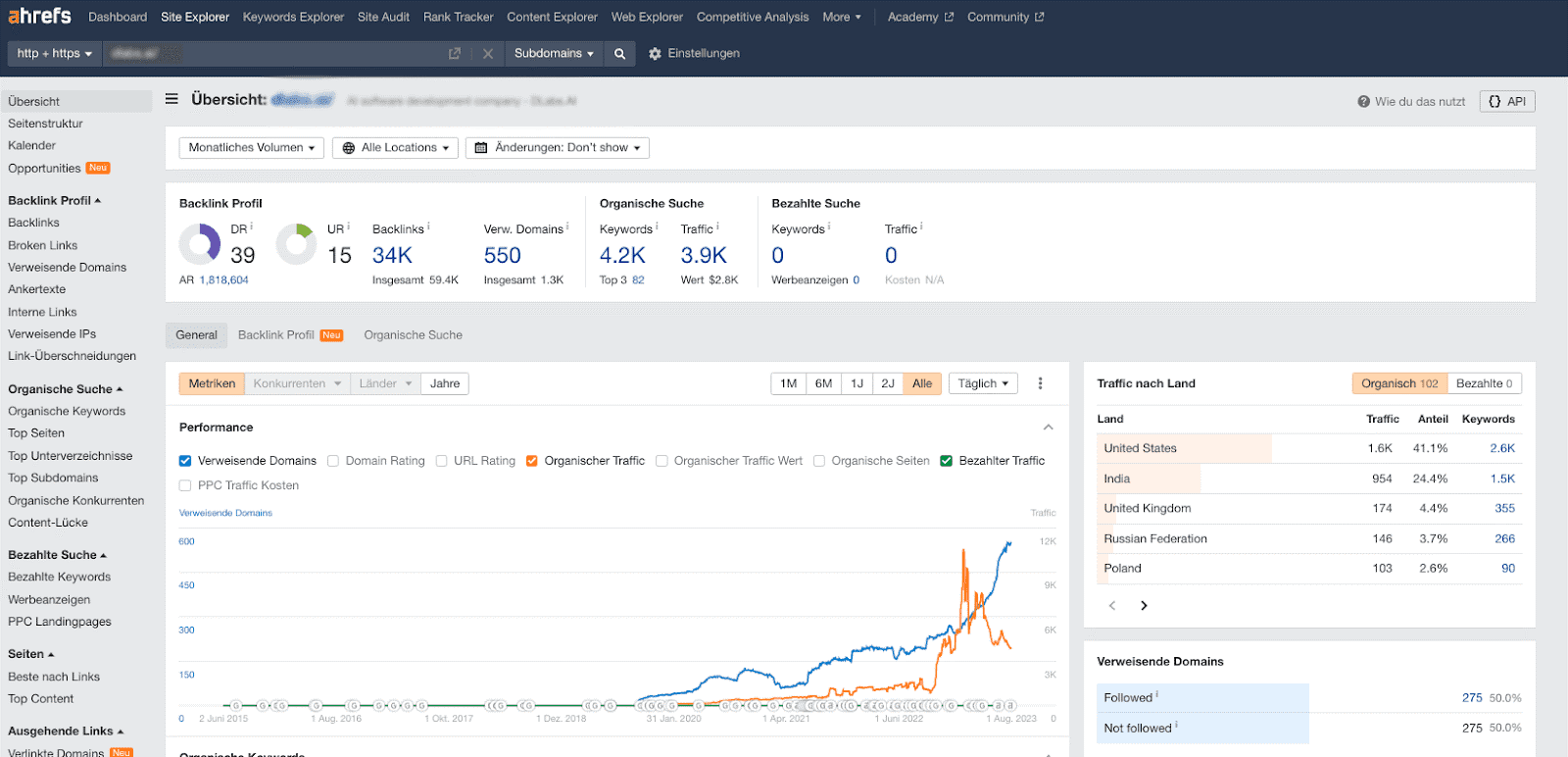
Task: Go to next page of countries
Action: click(x=1144, y=606)
